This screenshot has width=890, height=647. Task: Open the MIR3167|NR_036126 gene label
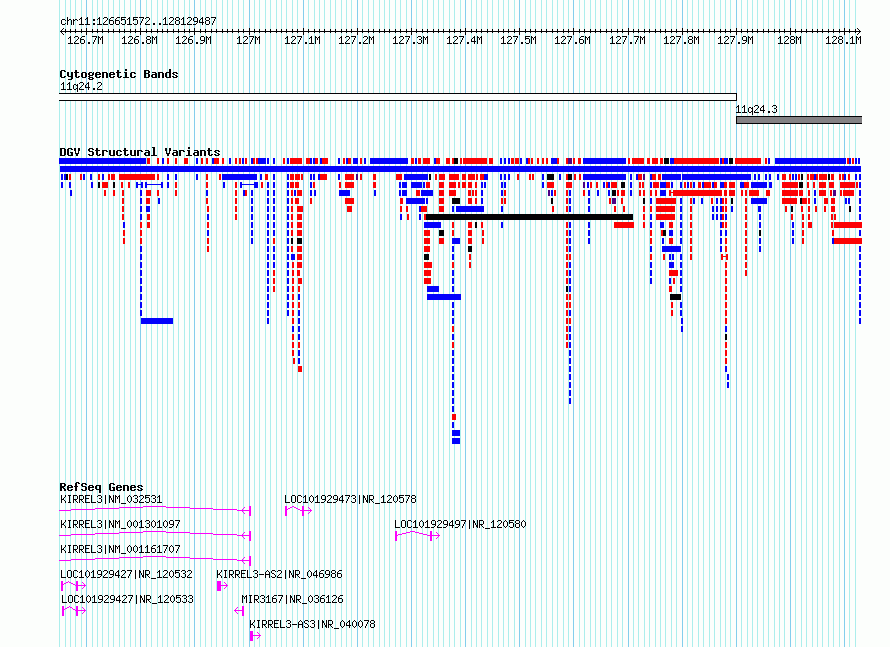point(292,599)
